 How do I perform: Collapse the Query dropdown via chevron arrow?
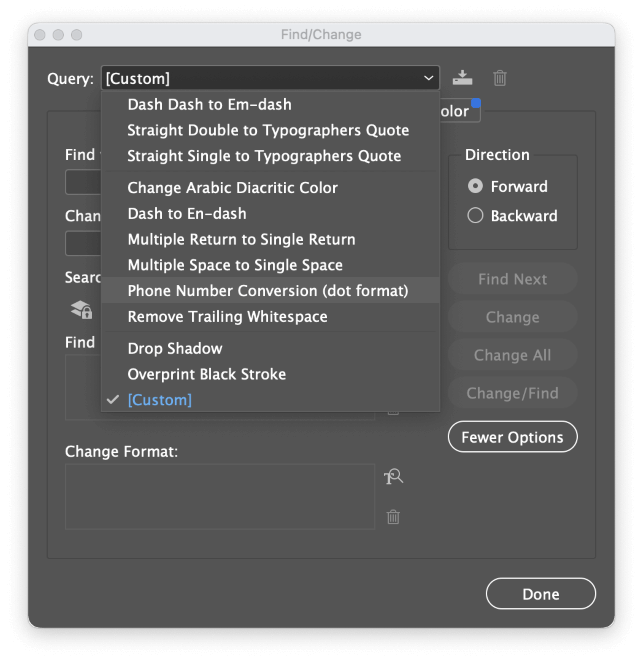(428, 78)
